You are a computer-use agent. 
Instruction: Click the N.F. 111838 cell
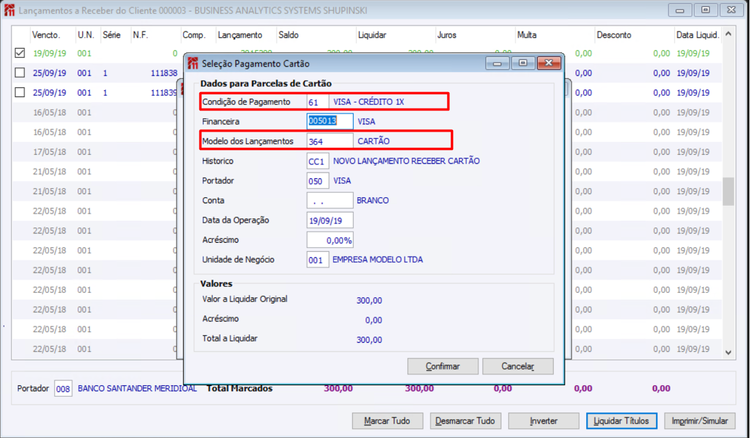coord(164,73)
